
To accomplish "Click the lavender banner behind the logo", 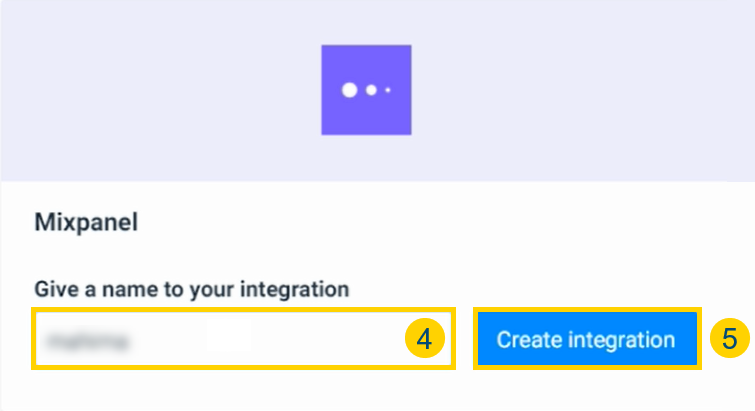I will click(x=150, y=90).
